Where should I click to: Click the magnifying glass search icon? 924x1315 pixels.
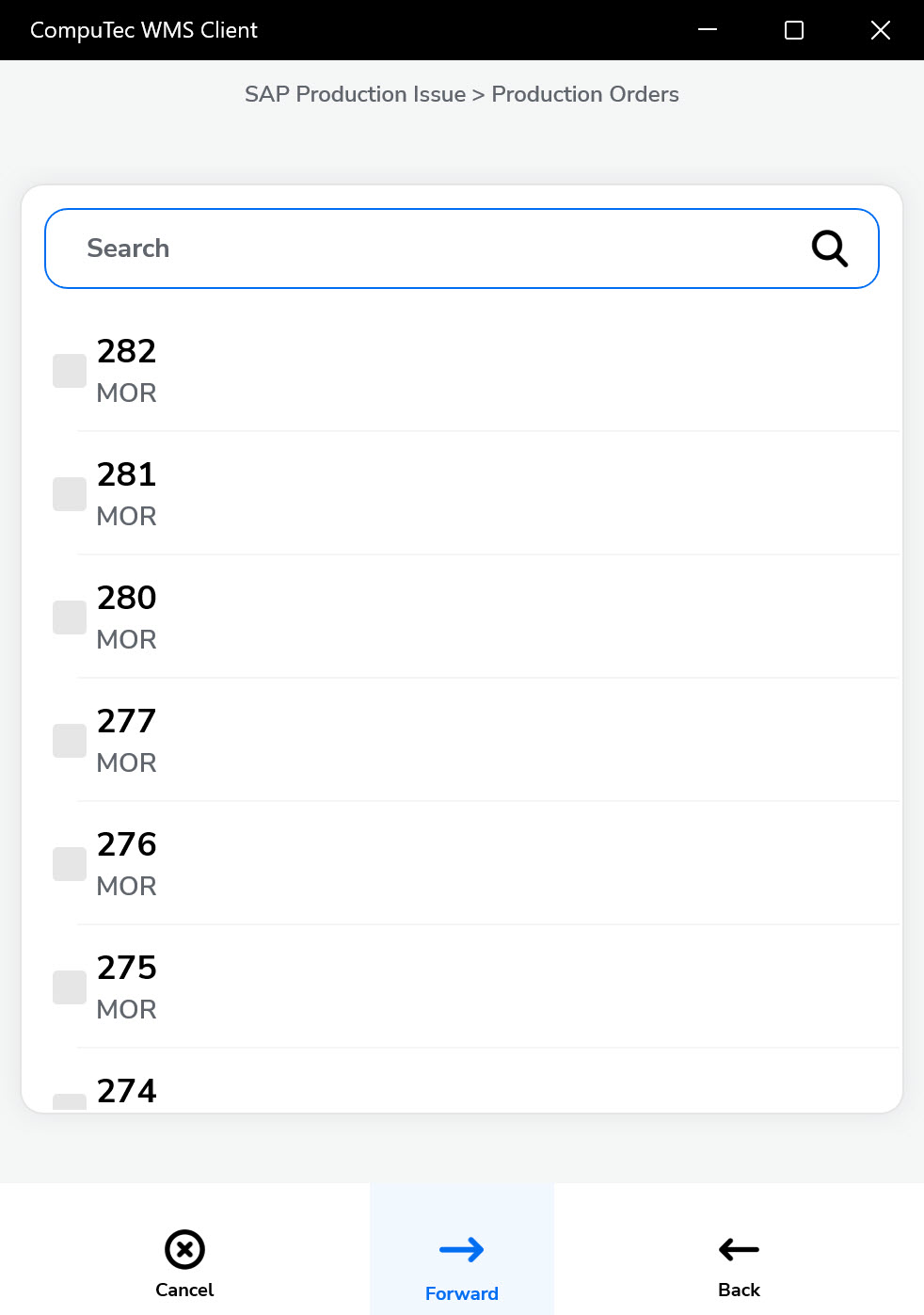tap(829, 249)
